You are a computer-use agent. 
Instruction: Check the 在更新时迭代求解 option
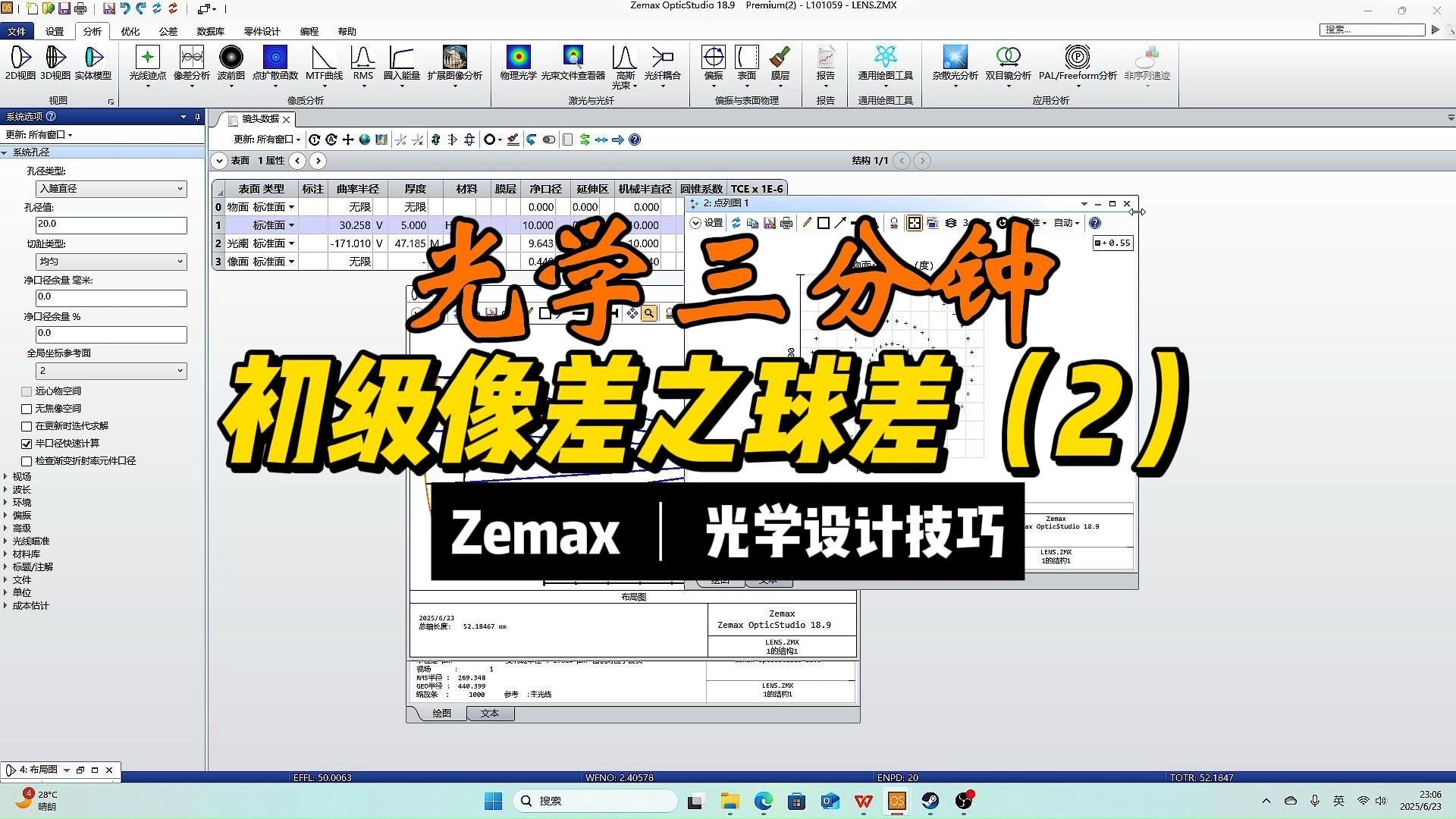(27, 425)
